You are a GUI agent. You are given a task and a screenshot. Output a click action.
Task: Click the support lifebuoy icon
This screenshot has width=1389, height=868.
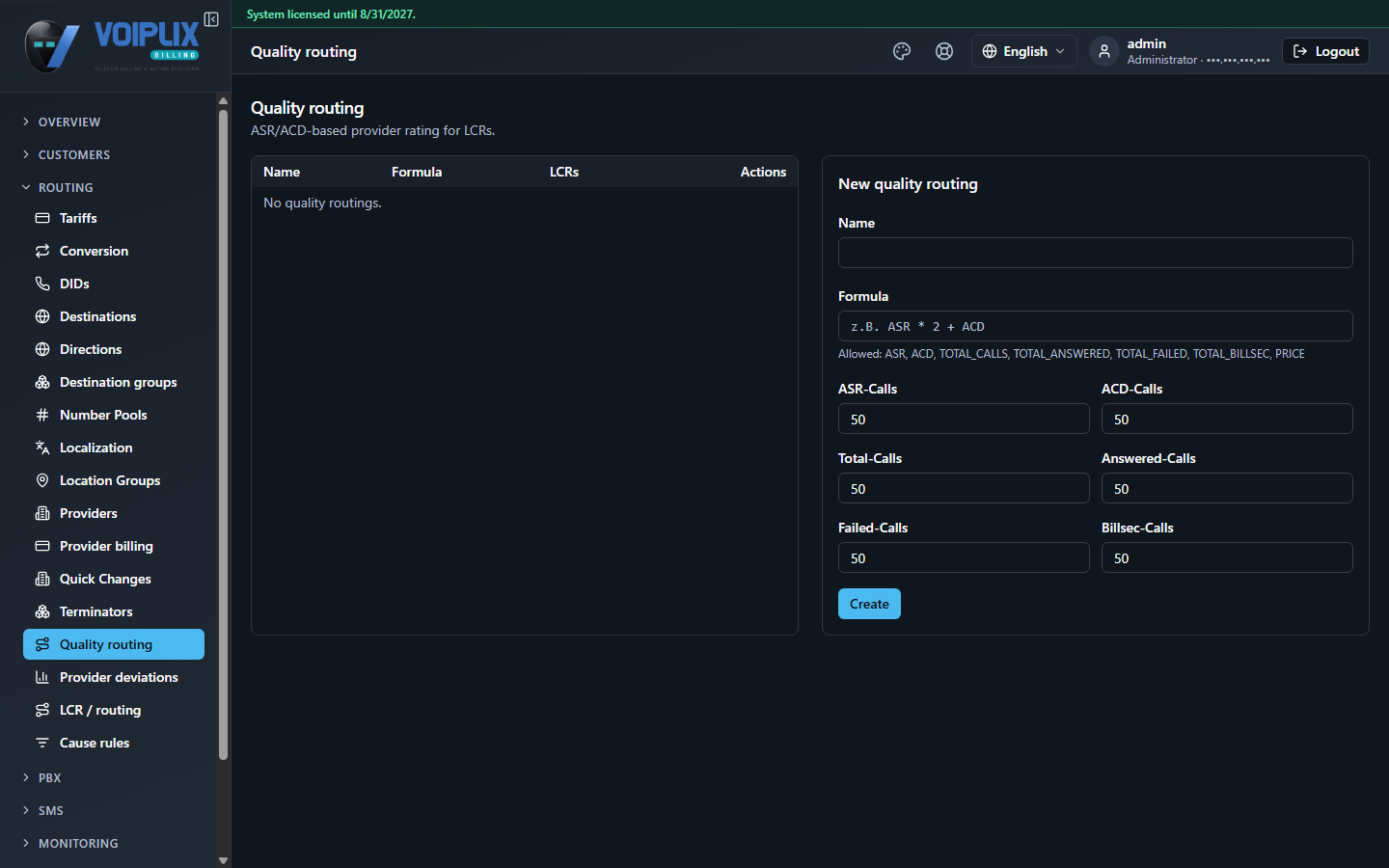(x=944, y=51)
